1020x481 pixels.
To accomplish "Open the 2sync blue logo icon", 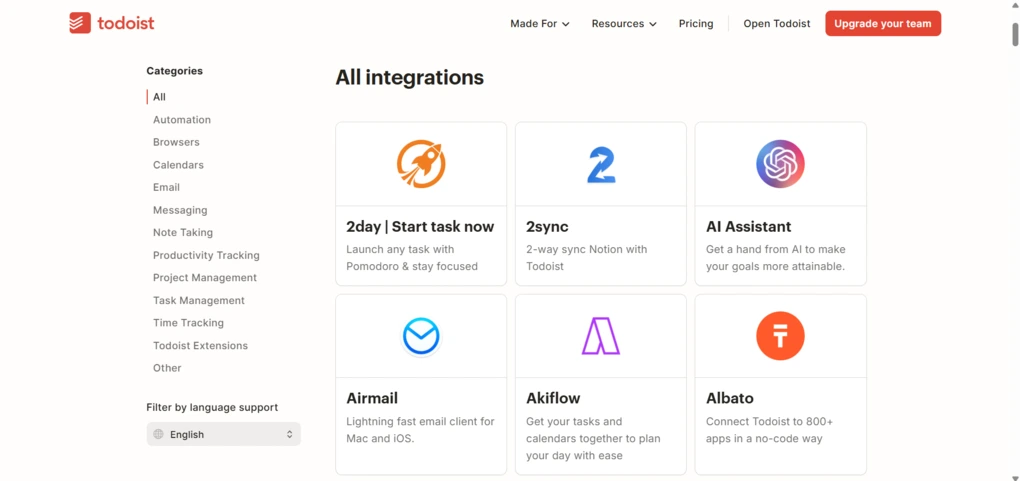I will (600, 165).
